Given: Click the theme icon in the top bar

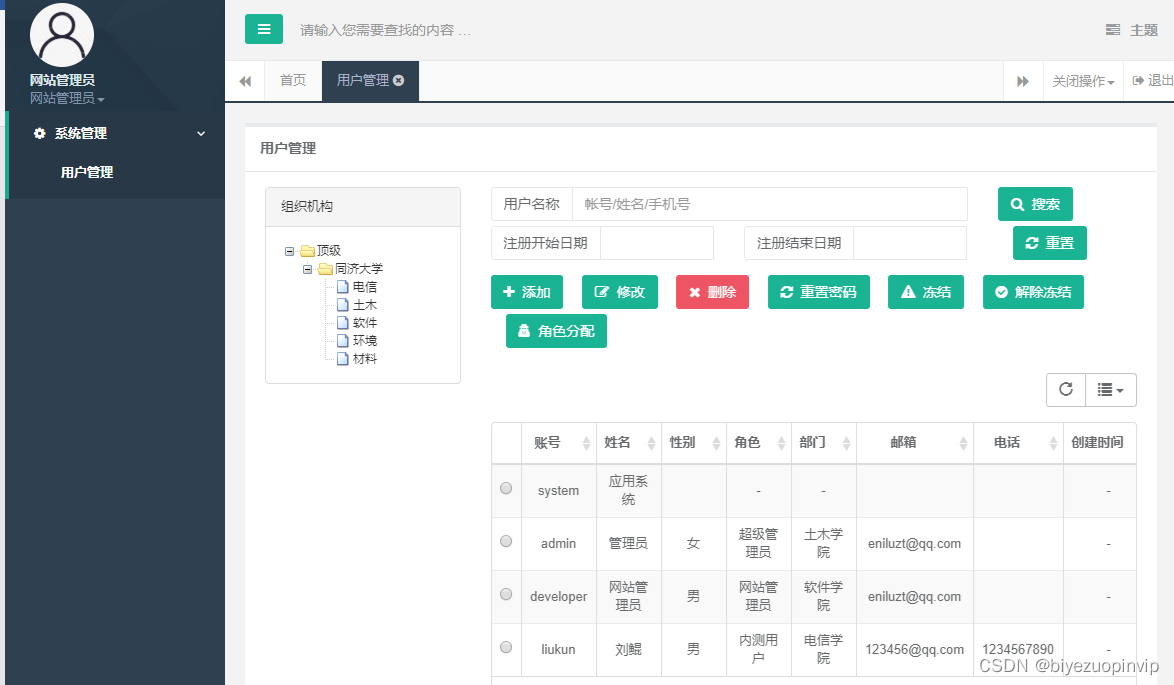Looking at the screenshot, I should 1113,29.
